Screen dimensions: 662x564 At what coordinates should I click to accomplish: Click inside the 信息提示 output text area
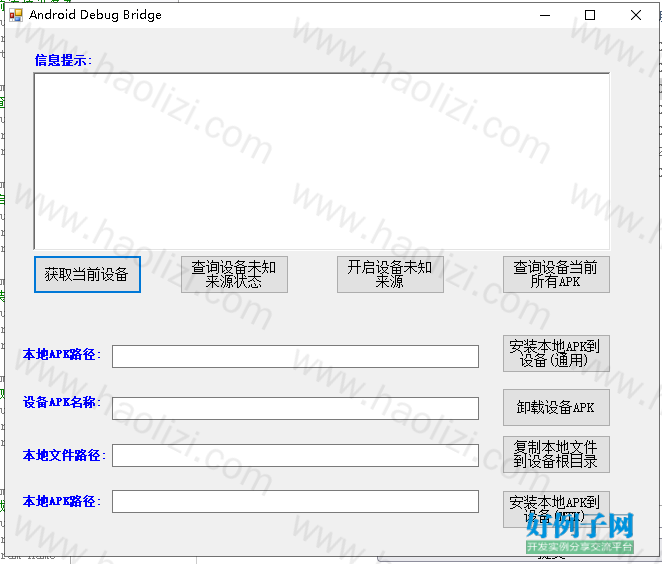[322, 161]
